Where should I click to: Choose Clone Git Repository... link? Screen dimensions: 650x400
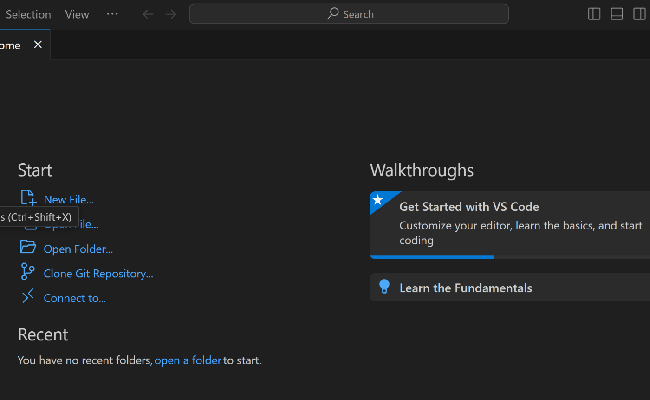pyautogui.click(x=99, y=274)
